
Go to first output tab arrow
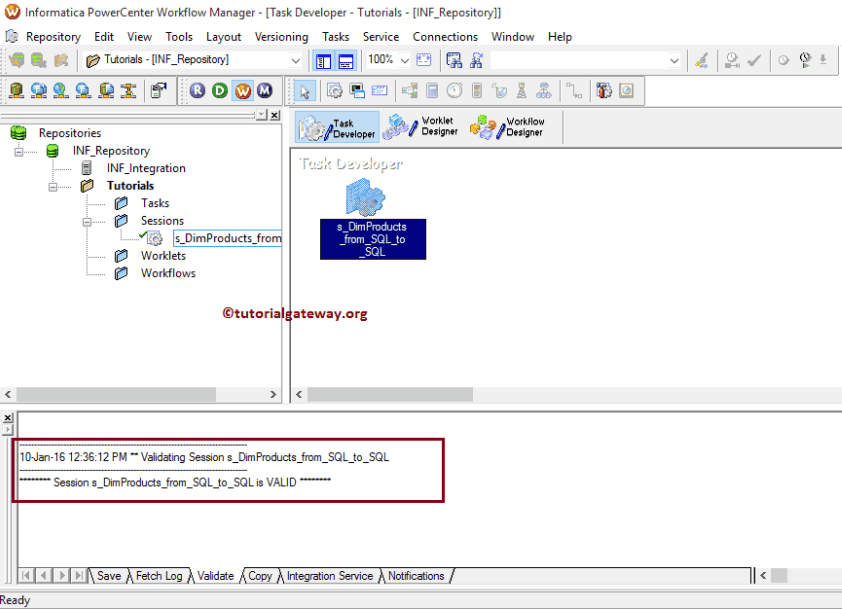point(26,576)
